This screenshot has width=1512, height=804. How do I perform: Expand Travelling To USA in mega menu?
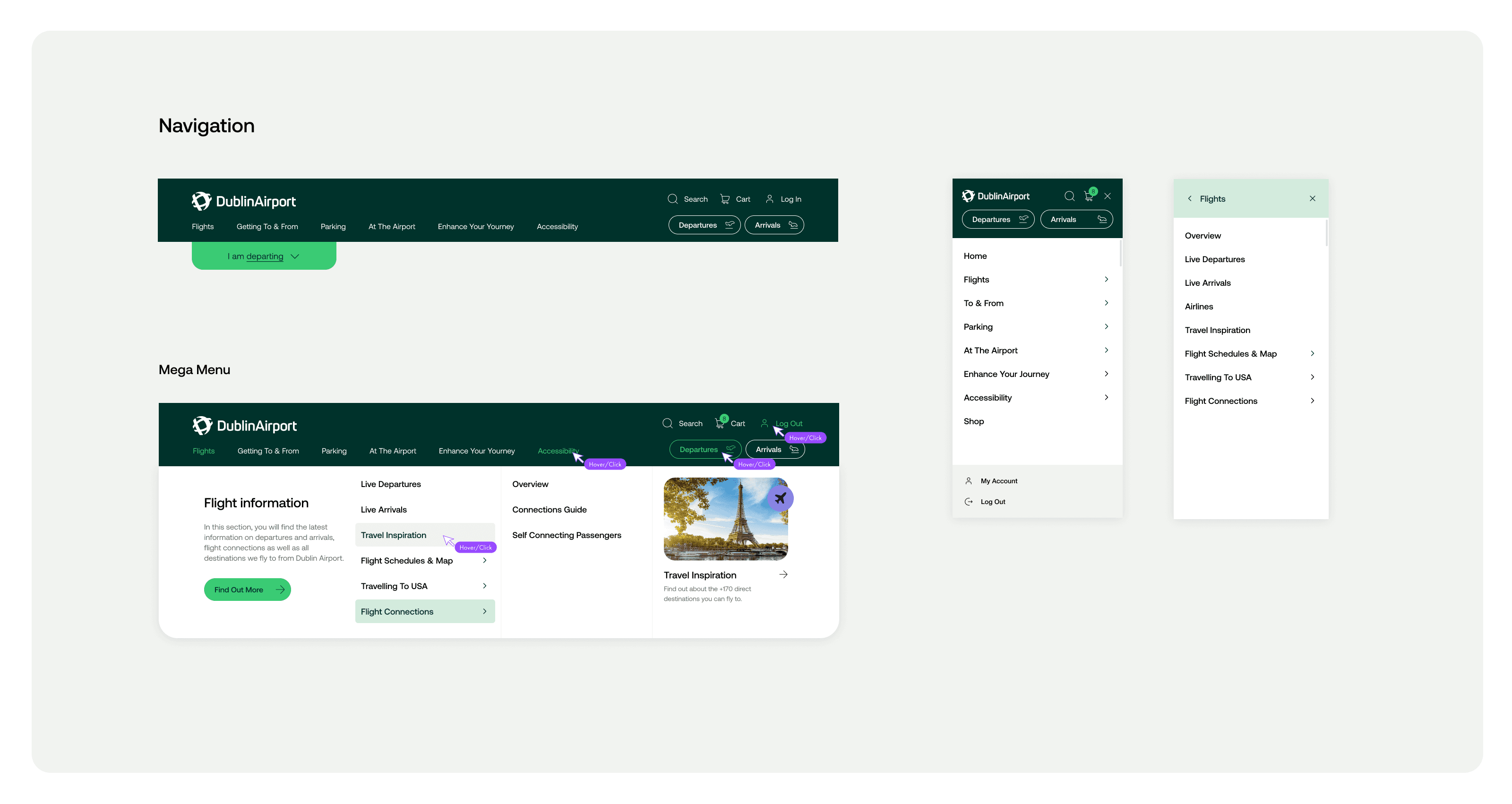point(484,586)
